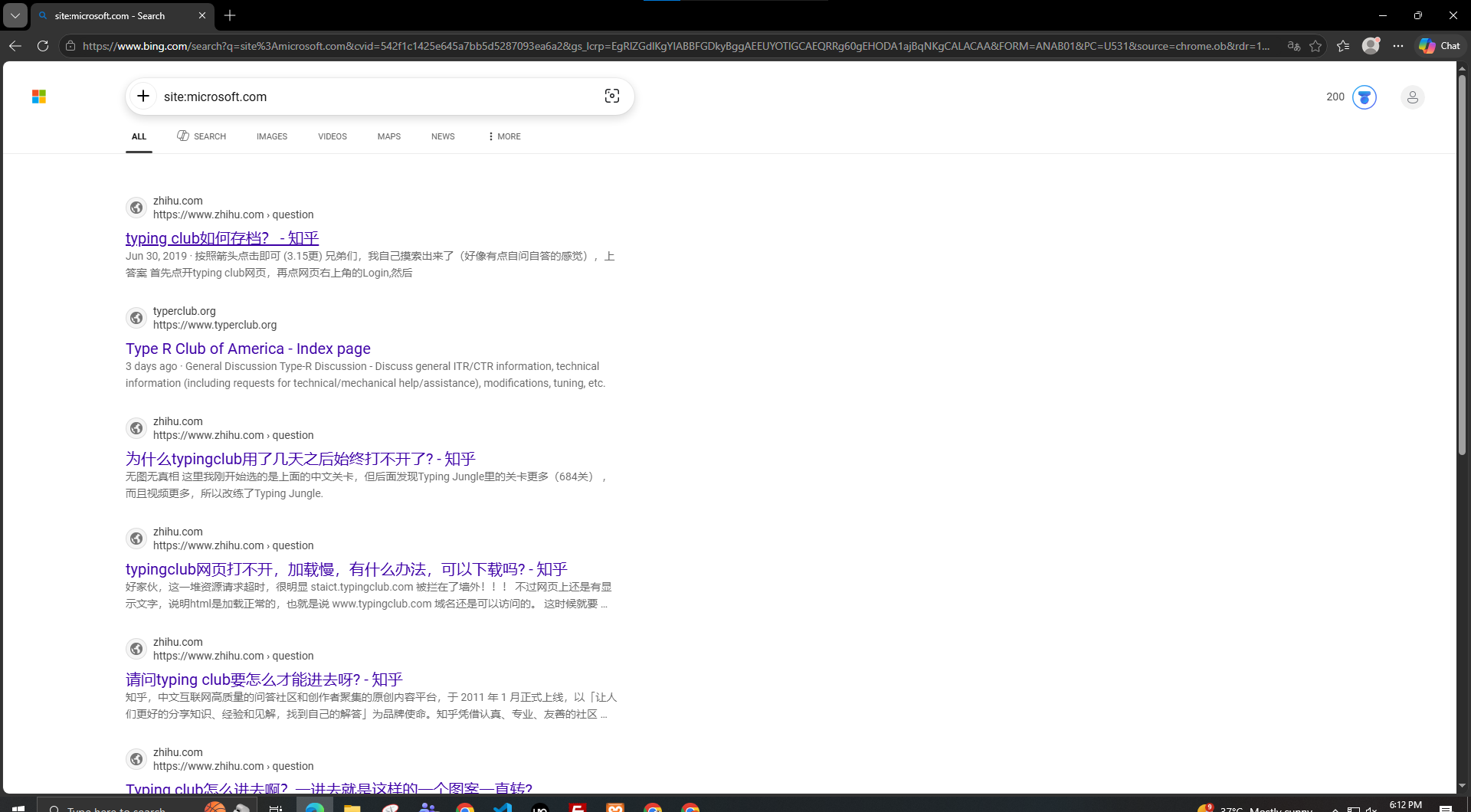Viewport: 1471px width, 812px height.
Task: Open the '为什么typingclub用了几天之后' result
Action: (x=300, y=459)
